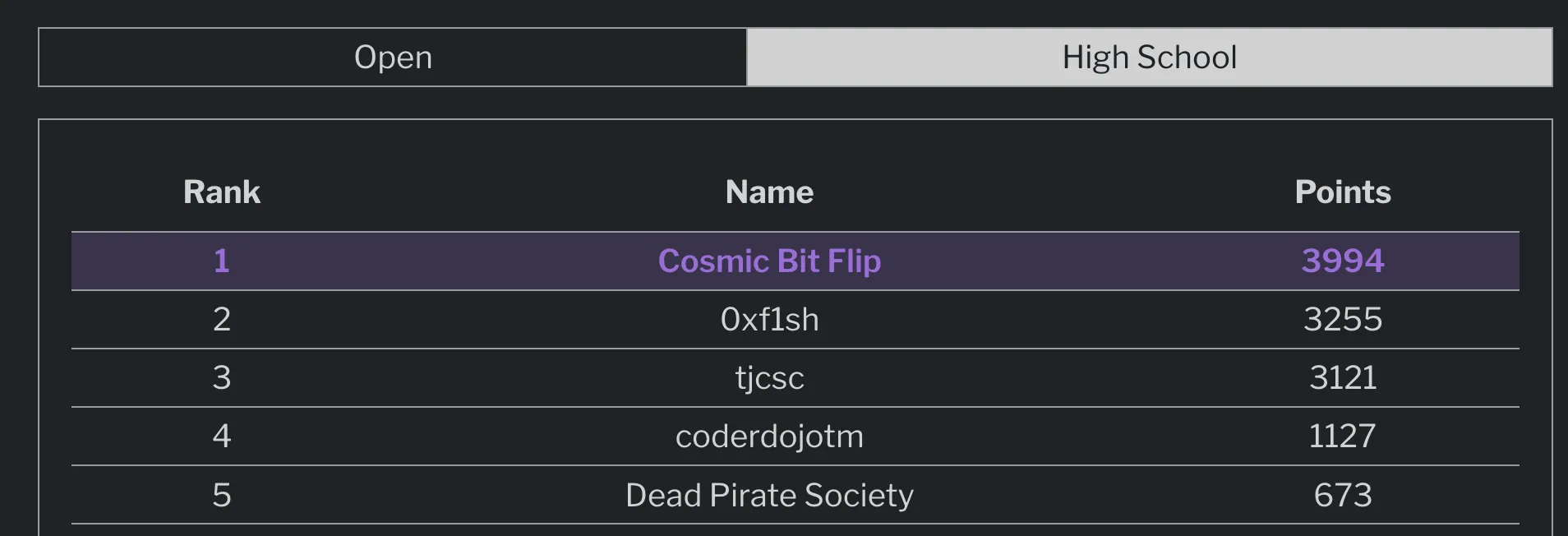Screen dimensions: 1568x536
Task: Click coderdojotm's 1127 points value
Action: click(1343, 437)
